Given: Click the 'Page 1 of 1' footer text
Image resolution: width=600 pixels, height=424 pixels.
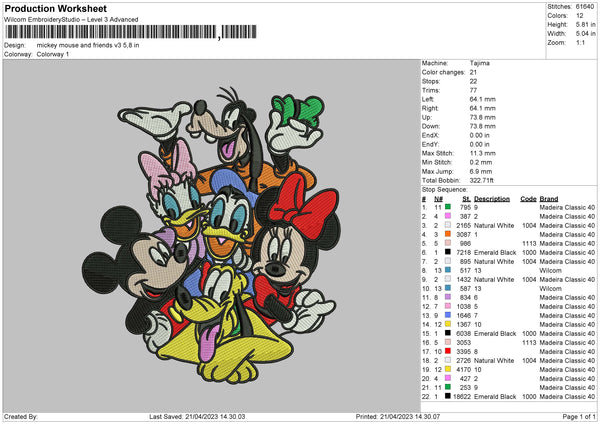Looking at the screenshot, I should (x=579, y=417).
